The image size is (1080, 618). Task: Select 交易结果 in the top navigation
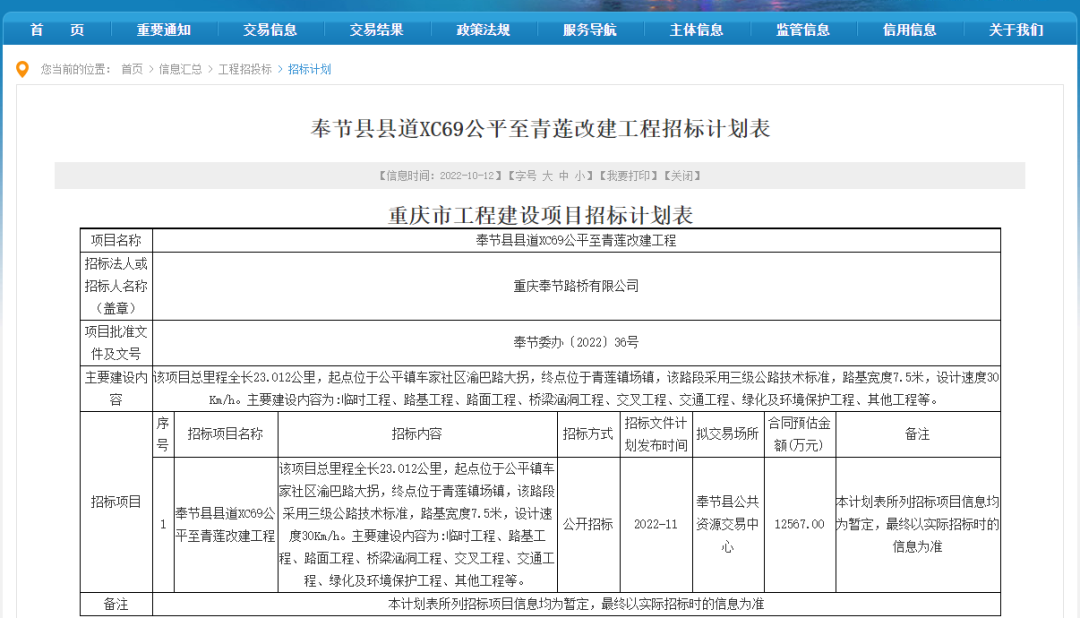[x=377, y=30]
